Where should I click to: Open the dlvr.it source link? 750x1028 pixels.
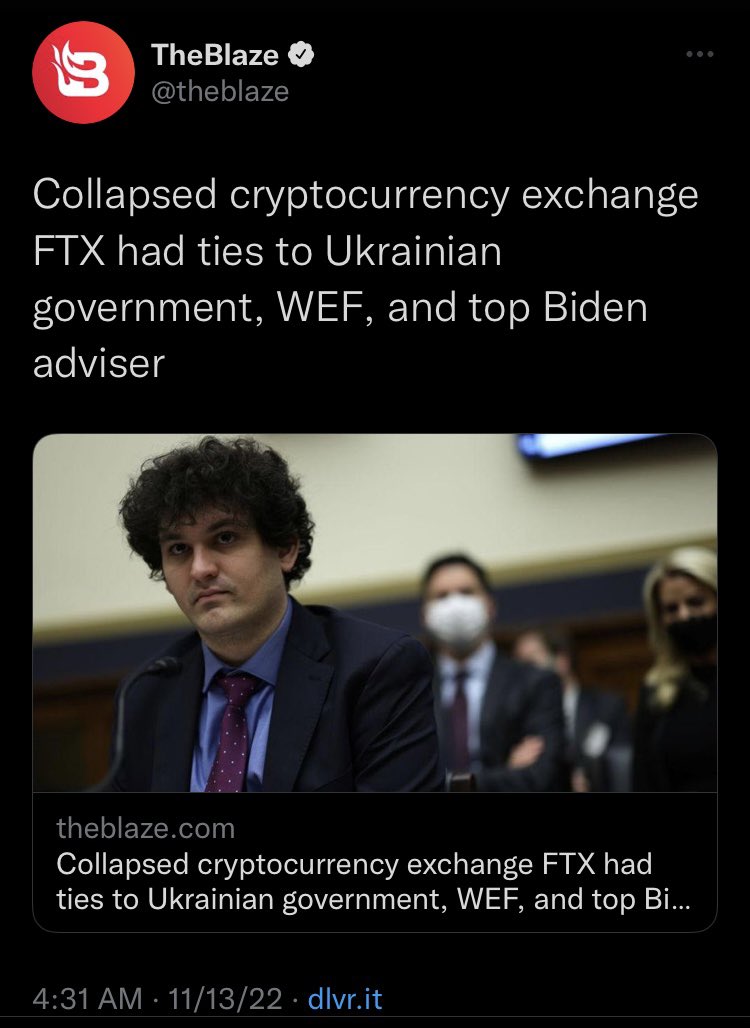click(x=345, y=998)
